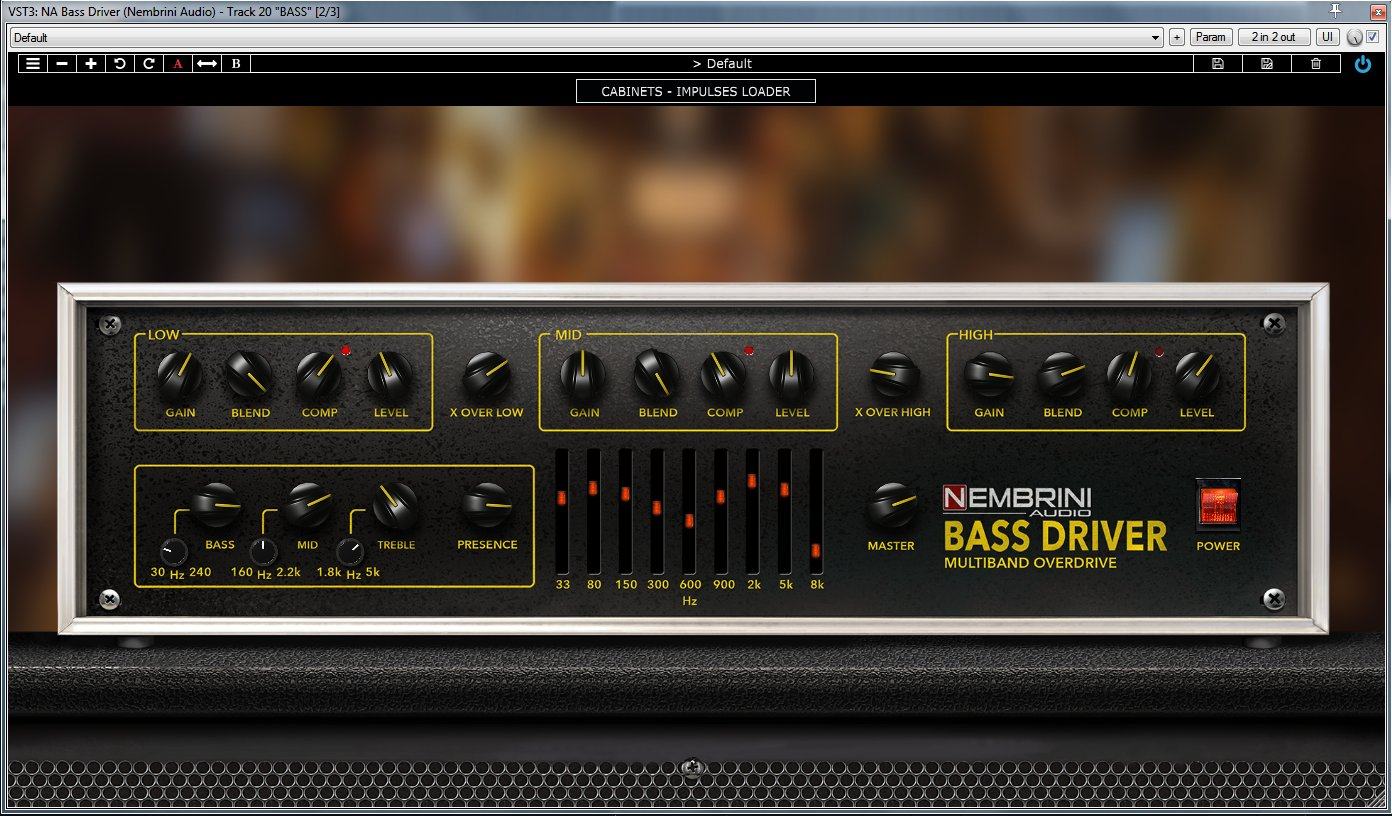Click the MASTER volume knob
The width and height of the screenshot is (1392, 816).
tap(890, 505)
